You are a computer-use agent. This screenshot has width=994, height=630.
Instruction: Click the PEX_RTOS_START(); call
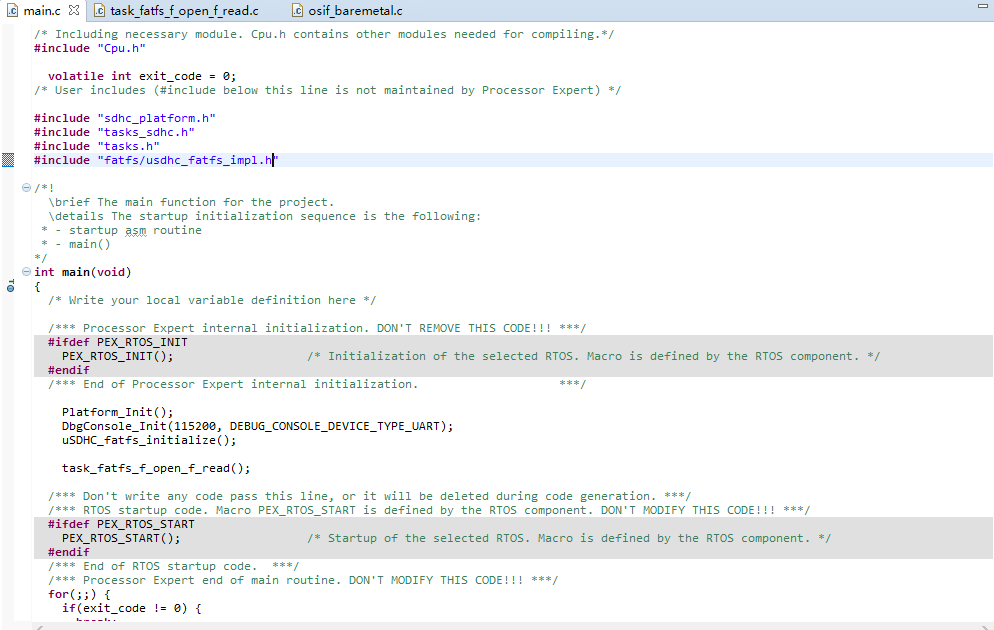tap(121, 538)
